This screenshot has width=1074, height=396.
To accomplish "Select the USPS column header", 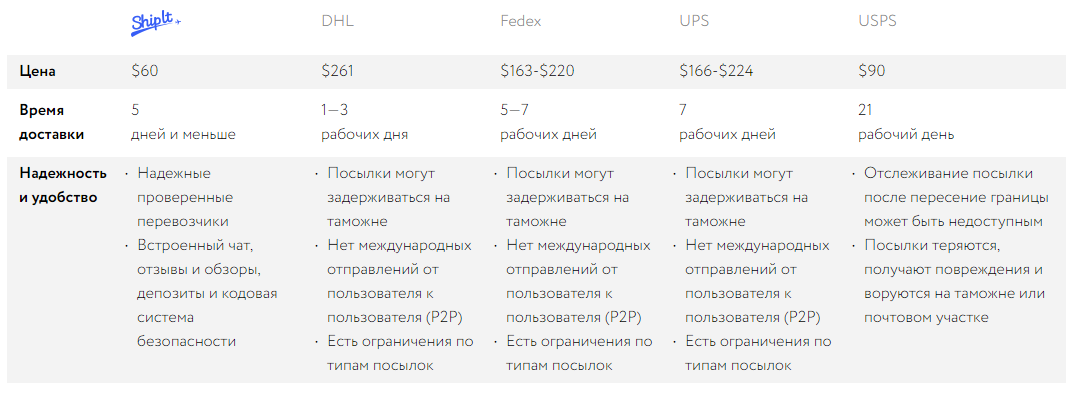I will tap(877, 21).
